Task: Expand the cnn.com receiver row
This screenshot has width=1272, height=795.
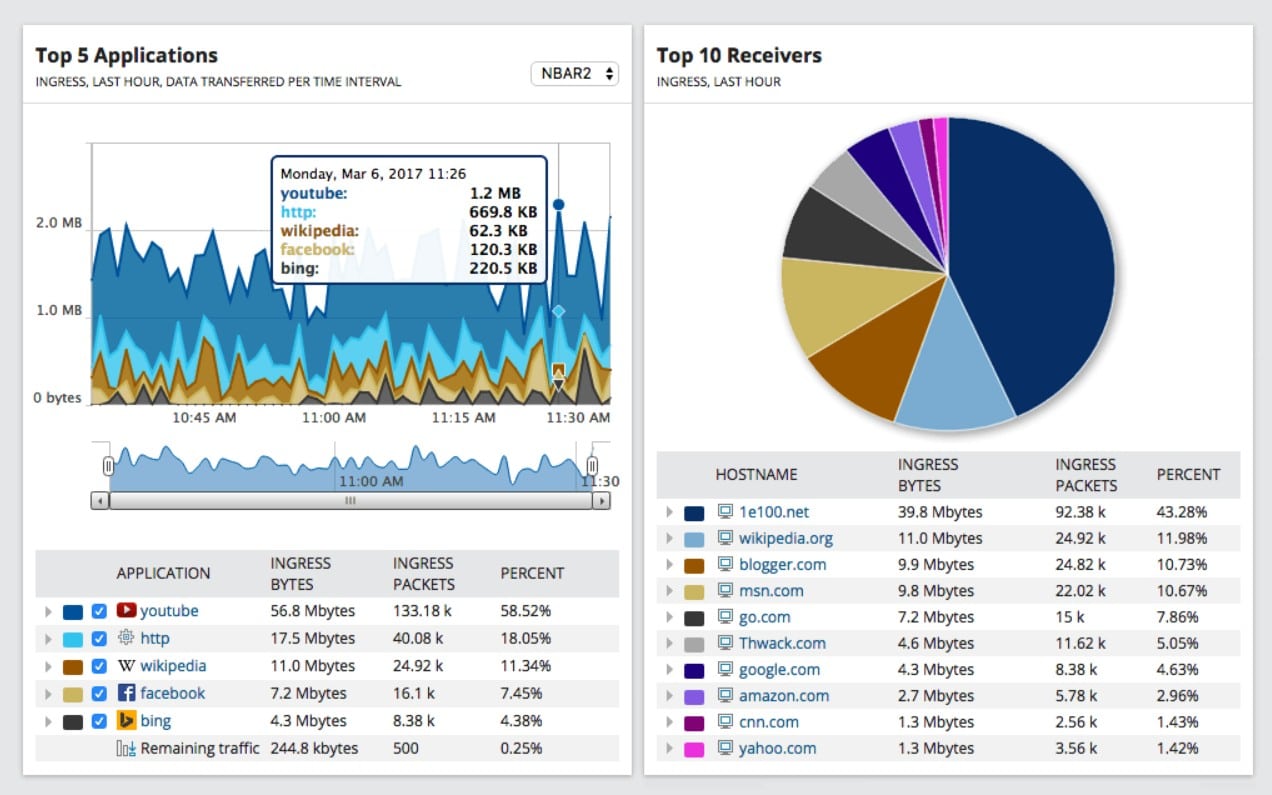Action: click(669, 722)
